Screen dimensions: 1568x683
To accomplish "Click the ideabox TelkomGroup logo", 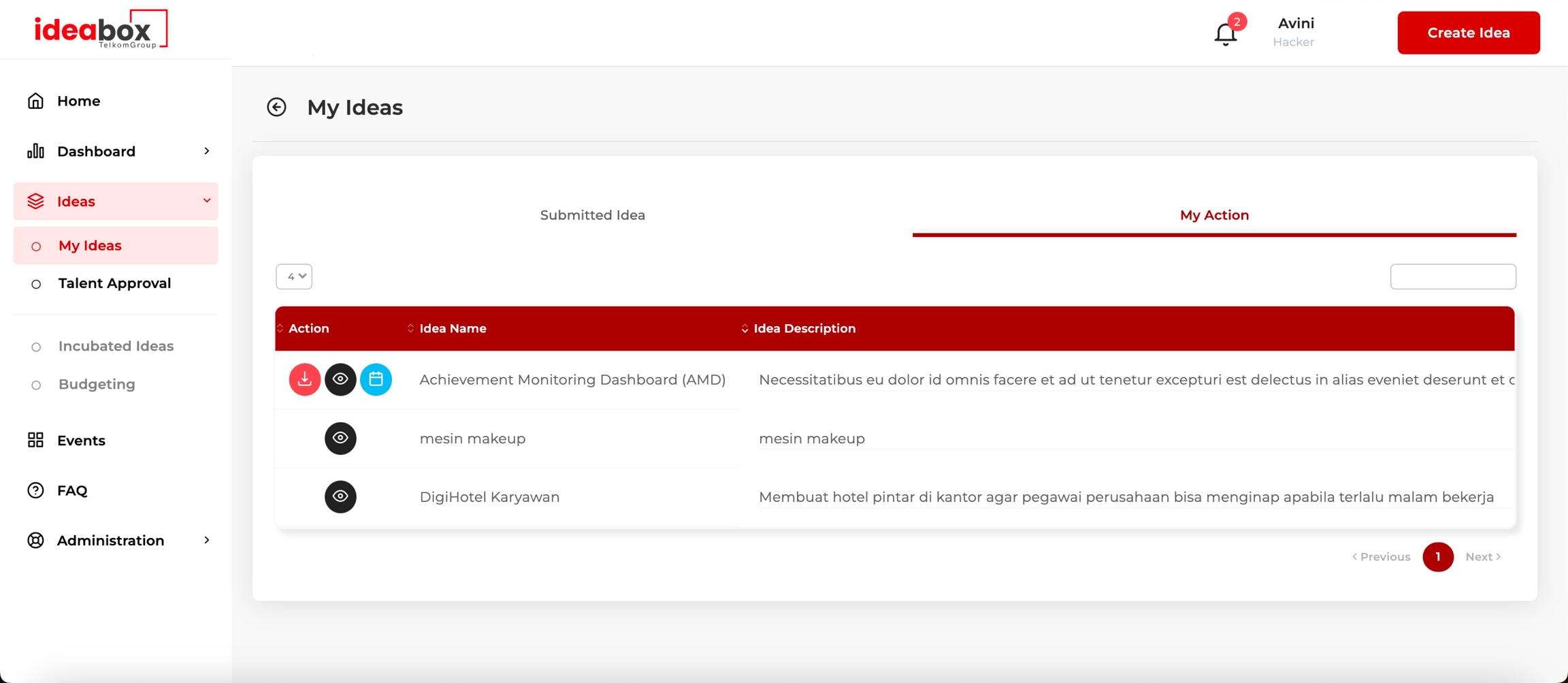I will (101, 29).
